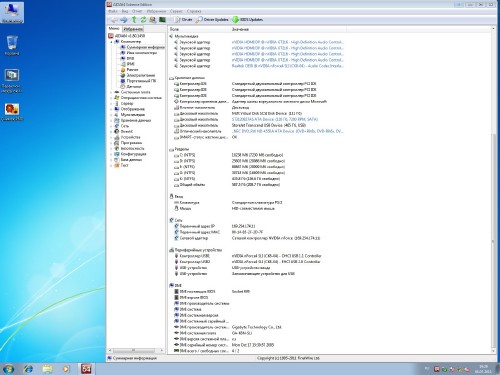Click the dark green monitor toolbar icon
Screen dimensions: 500x375
click(x=162, y=20)
